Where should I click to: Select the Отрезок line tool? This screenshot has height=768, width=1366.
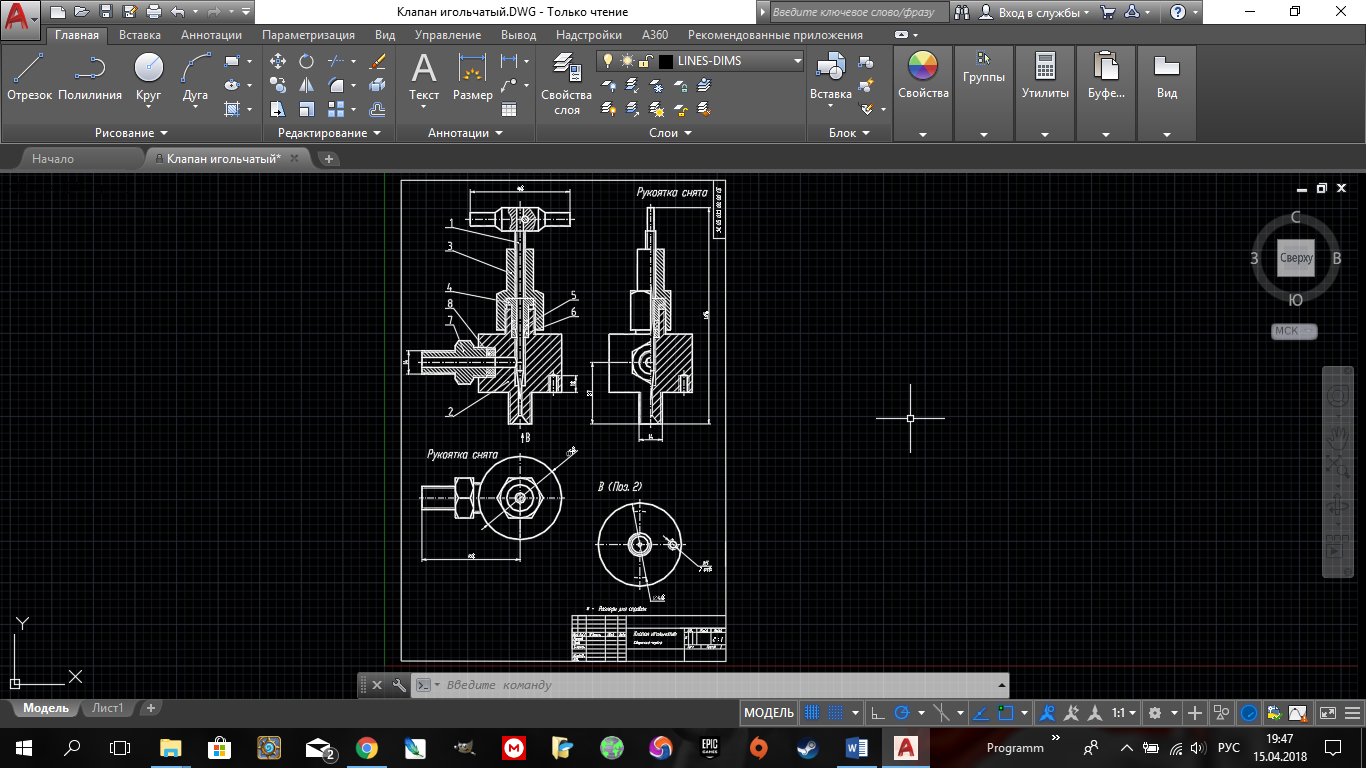tap(29, 77)
